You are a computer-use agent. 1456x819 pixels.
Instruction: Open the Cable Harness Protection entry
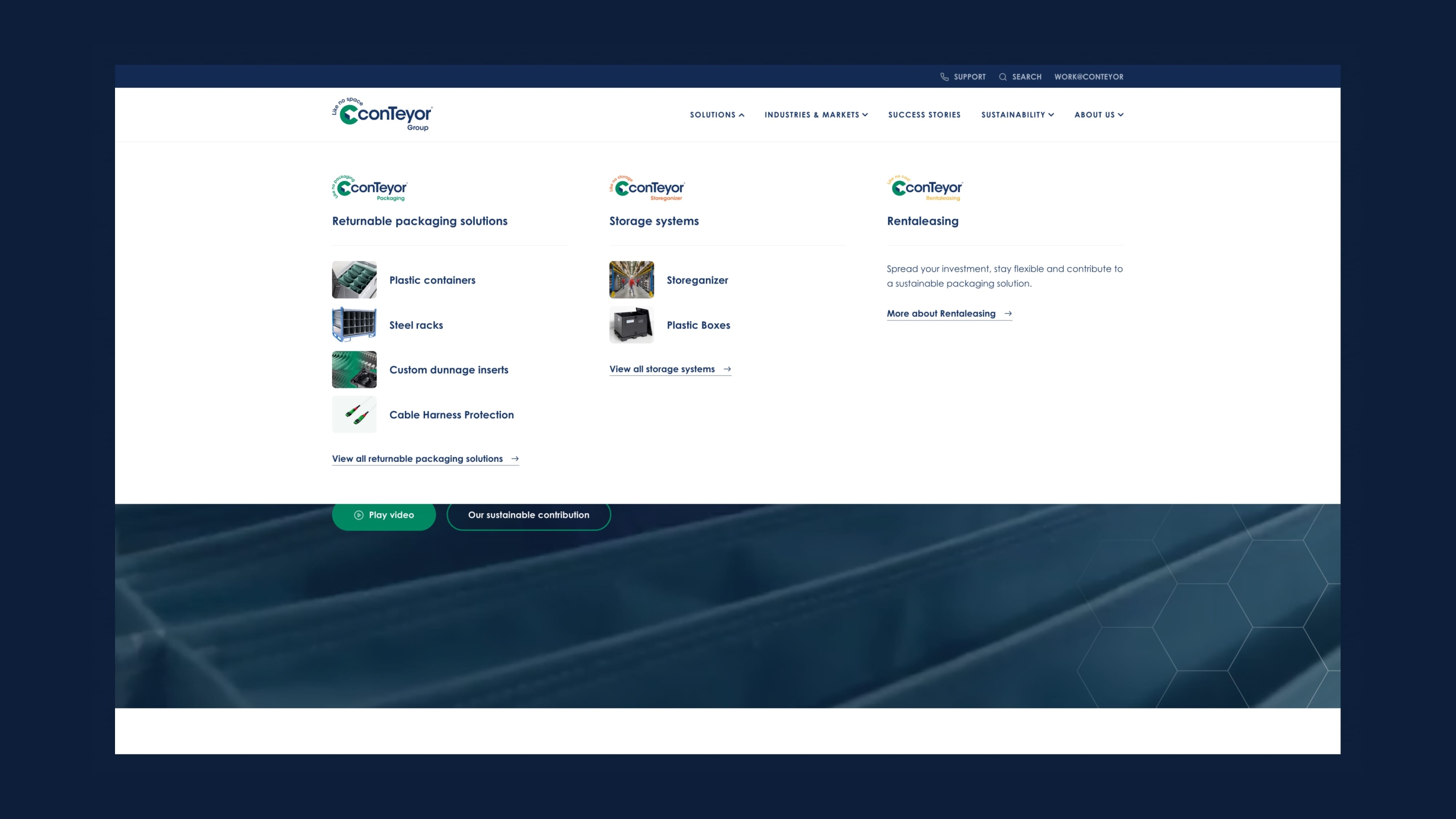[x=452, y=415]
